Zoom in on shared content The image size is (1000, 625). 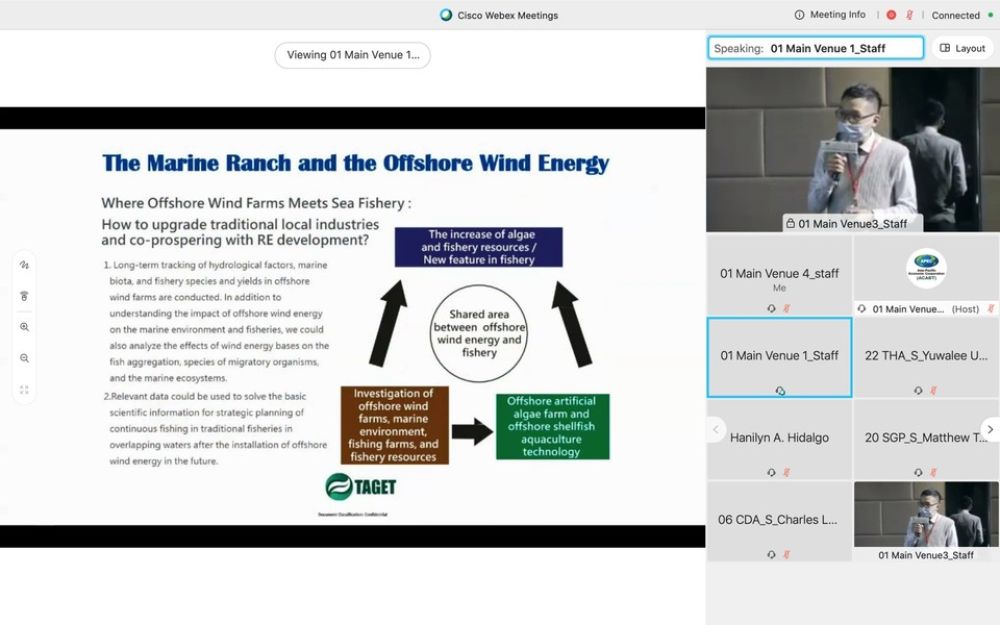pos(24,327)
